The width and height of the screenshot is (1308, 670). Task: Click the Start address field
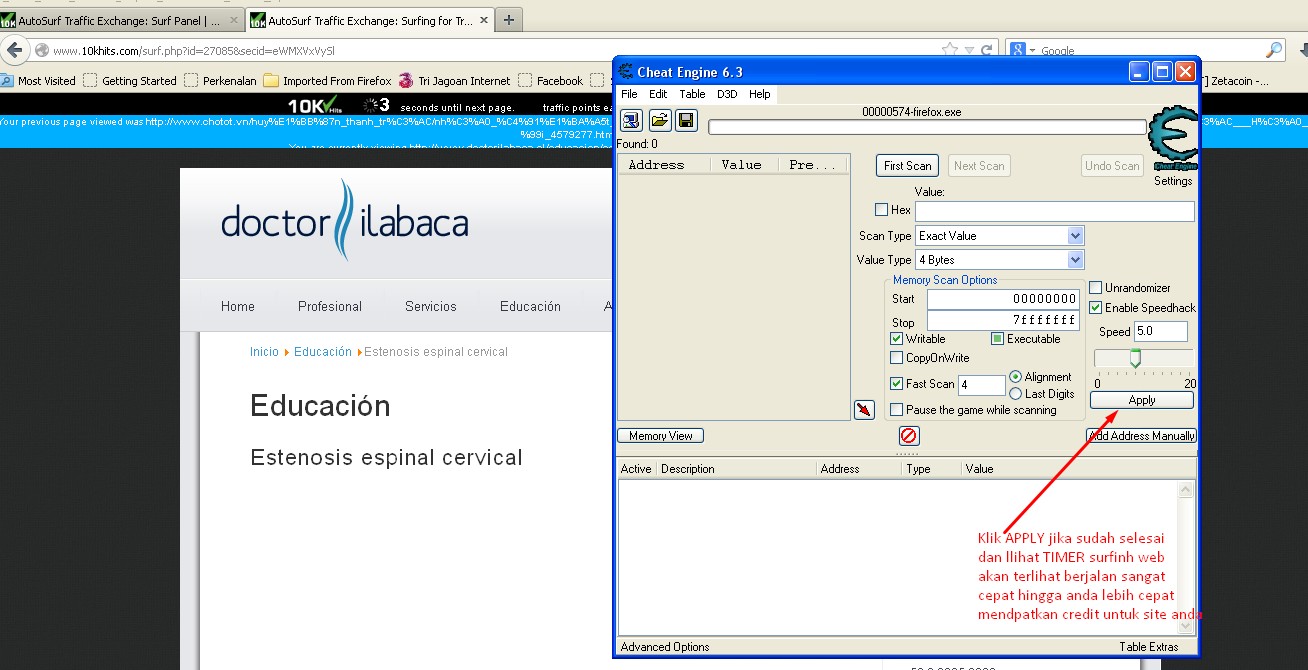click(1003, 299)
